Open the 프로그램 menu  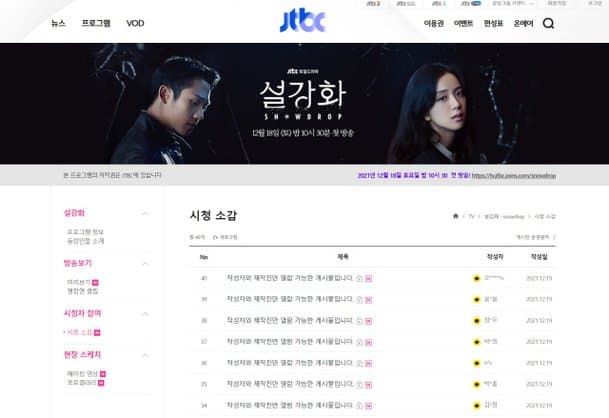pyautogui.click(x=96, y=23)
